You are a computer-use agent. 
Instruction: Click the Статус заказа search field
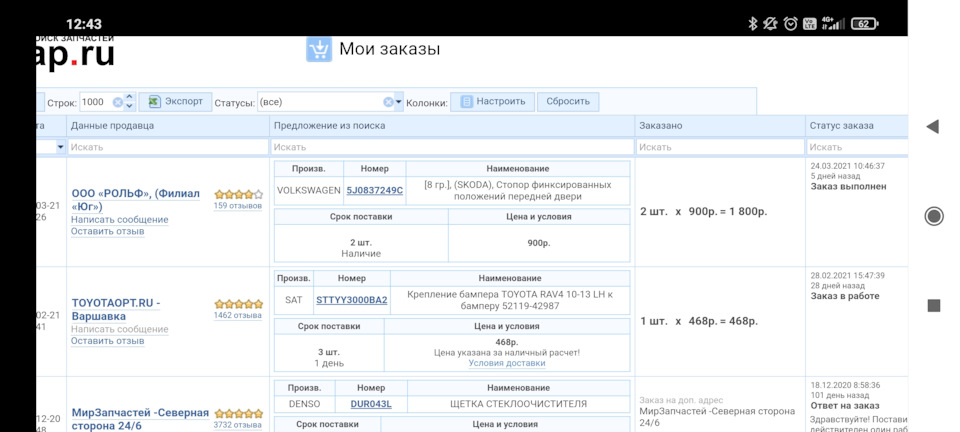click(x=858, y=147)
